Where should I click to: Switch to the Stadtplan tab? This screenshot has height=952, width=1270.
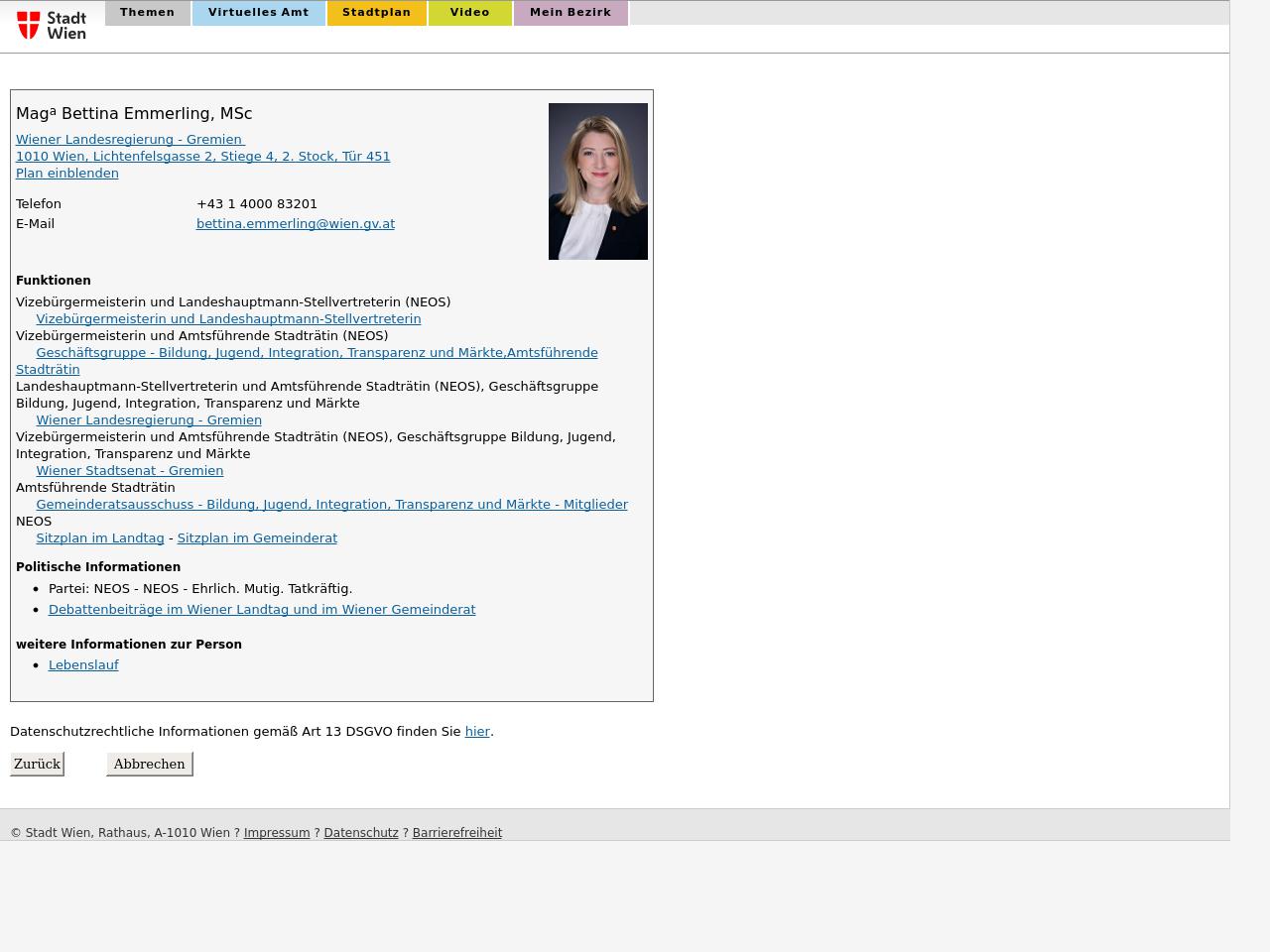[x=376, y=13]
